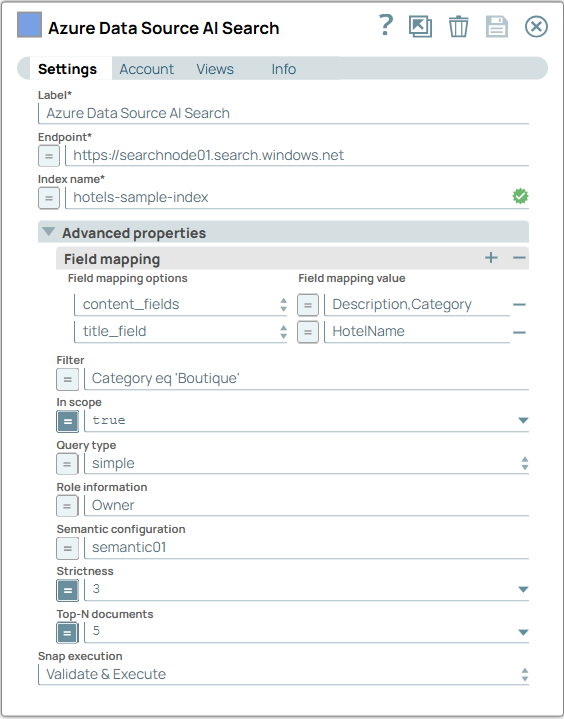The height and width of the screenshot is (719, 564).
Task: Add a Field mapping row with plus icon
Action: 491,258
